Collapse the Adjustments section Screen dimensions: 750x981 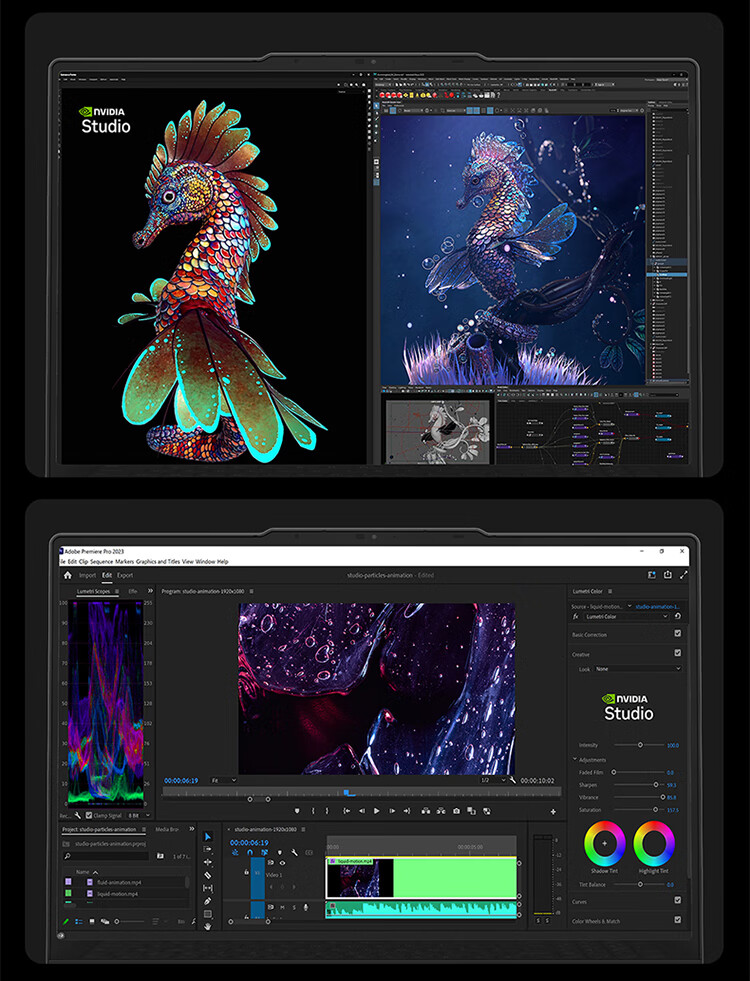coord(575,760)
